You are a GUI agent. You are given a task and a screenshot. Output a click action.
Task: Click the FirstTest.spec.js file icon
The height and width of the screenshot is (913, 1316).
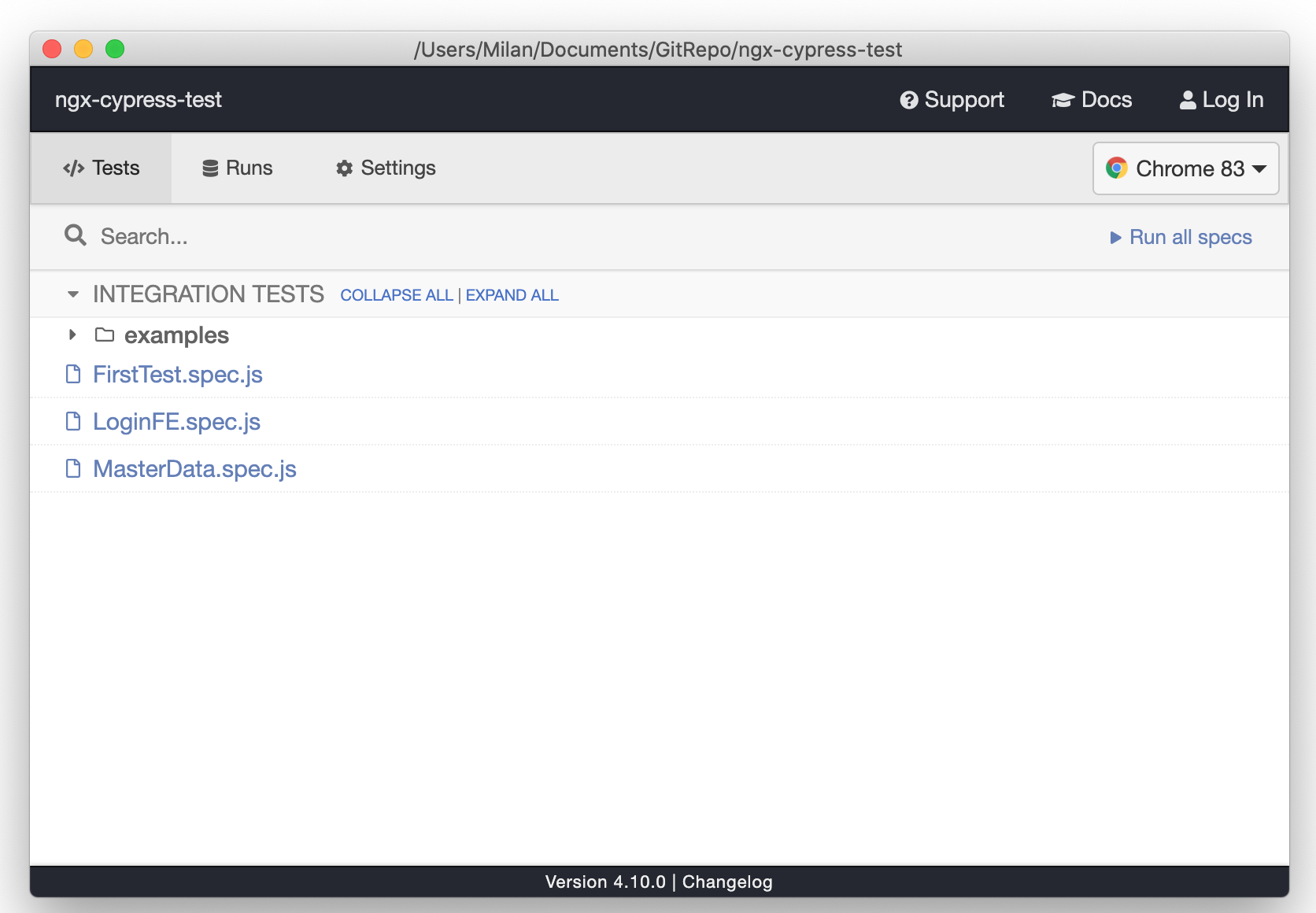(73, 374)
